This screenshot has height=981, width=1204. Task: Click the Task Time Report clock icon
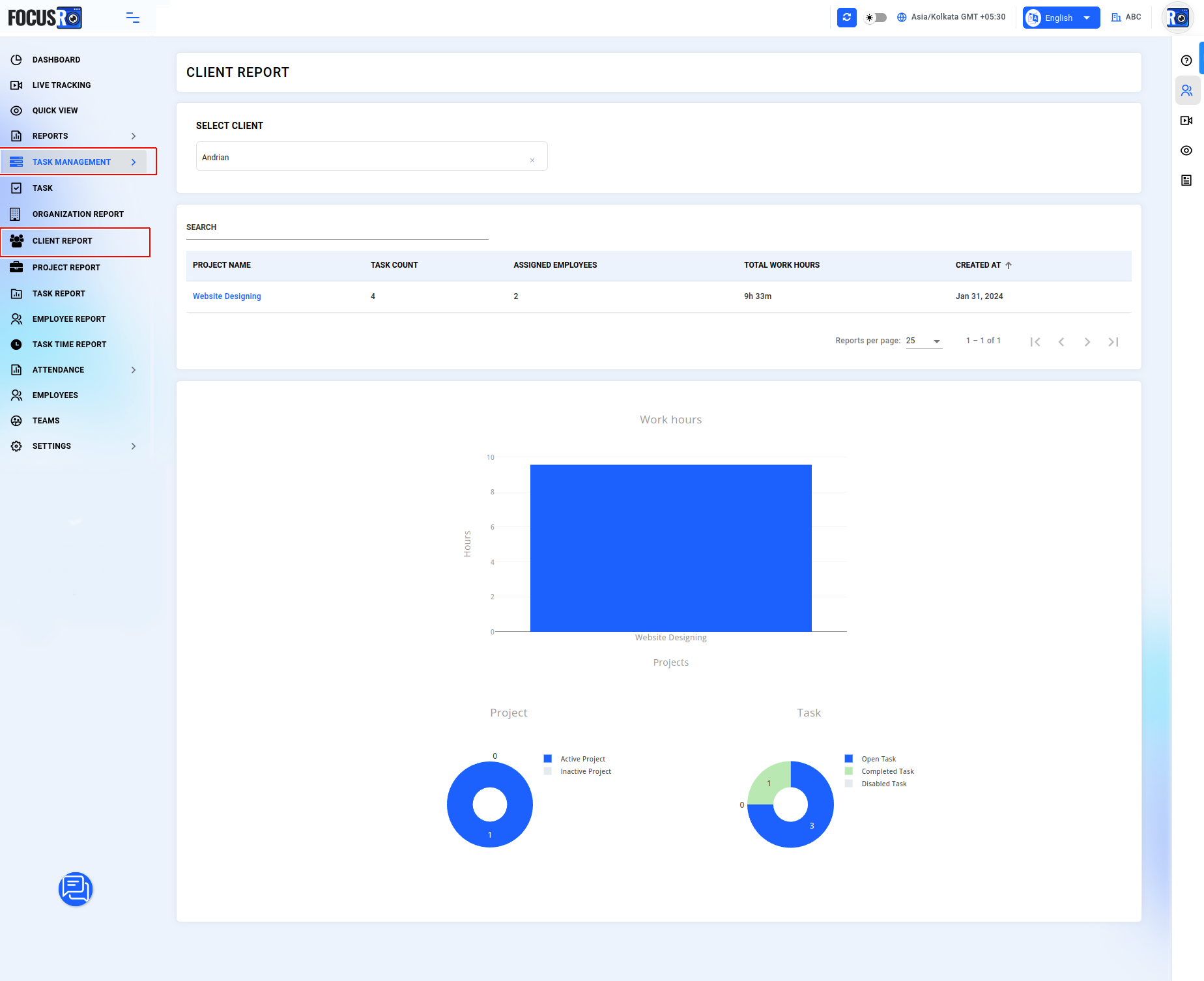pyautogui.click(x=16, y=345)
